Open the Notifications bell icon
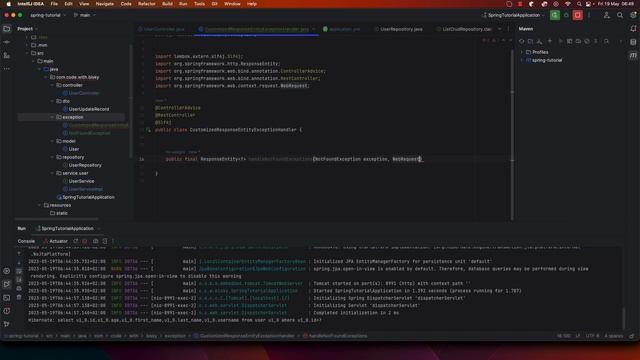Screen dimensions: 640x360 (633, 29)
